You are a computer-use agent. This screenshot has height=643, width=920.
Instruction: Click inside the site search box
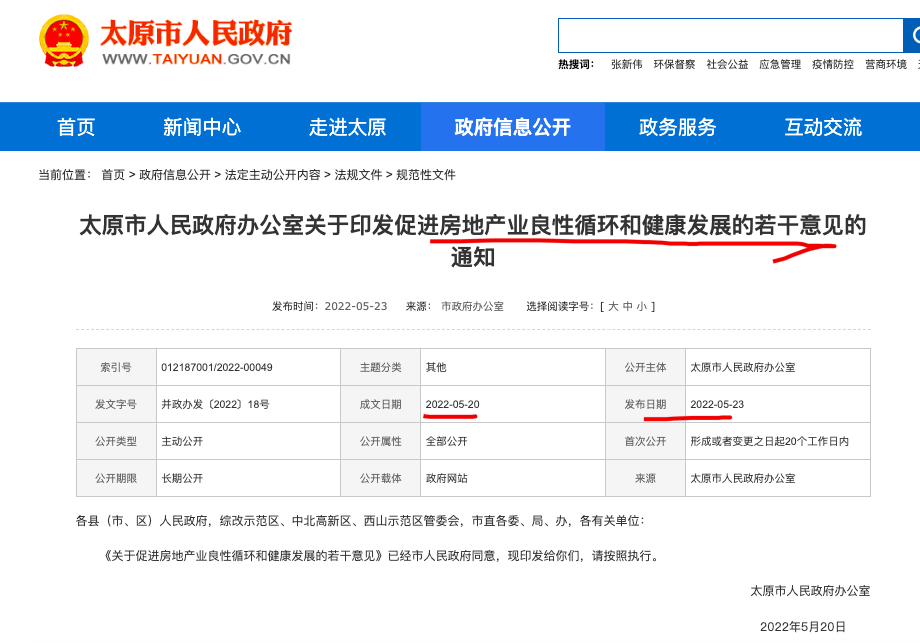click(730, 36)
